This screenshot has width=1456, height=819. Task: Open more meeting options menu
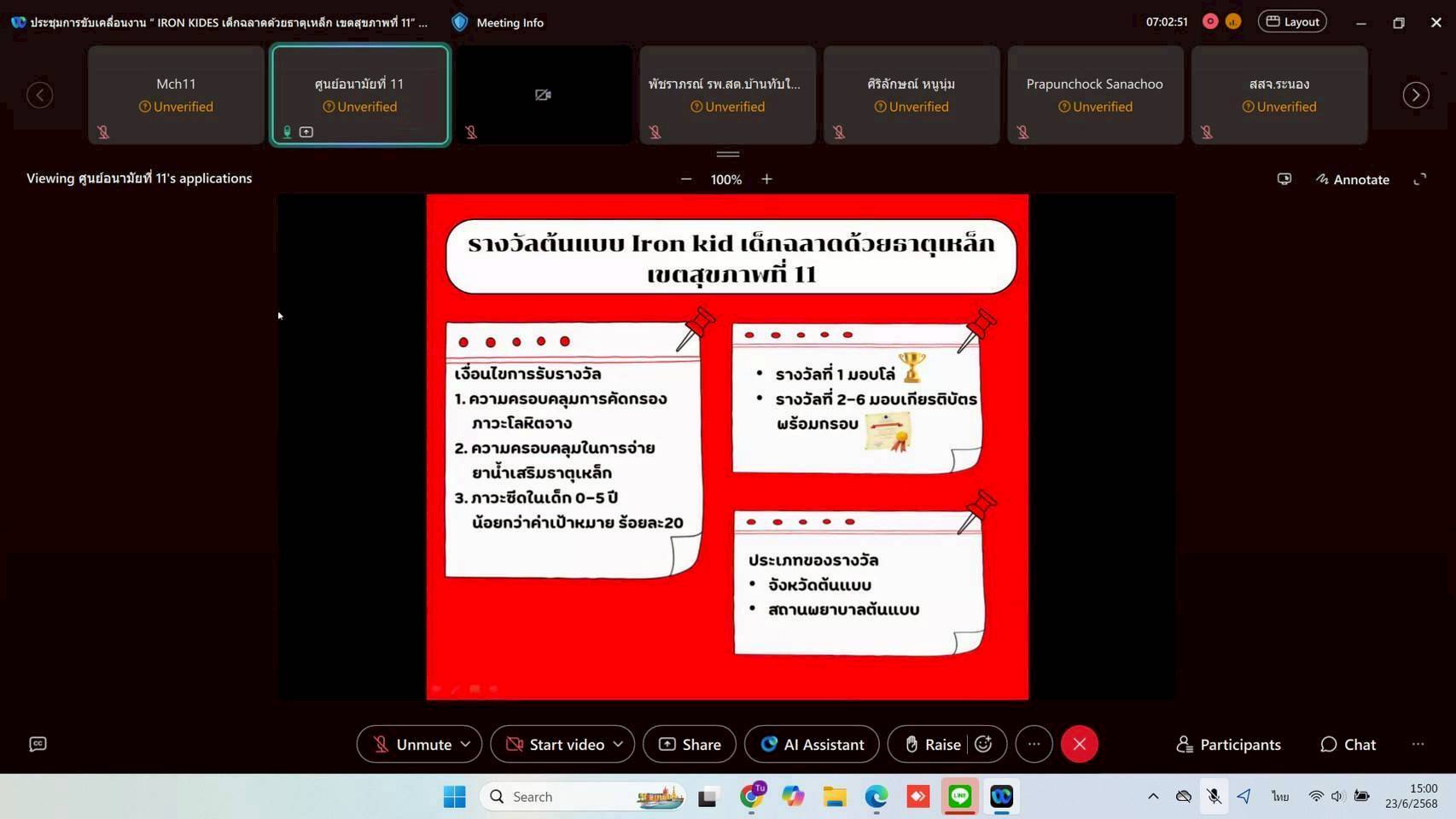tap(1034, 744)
